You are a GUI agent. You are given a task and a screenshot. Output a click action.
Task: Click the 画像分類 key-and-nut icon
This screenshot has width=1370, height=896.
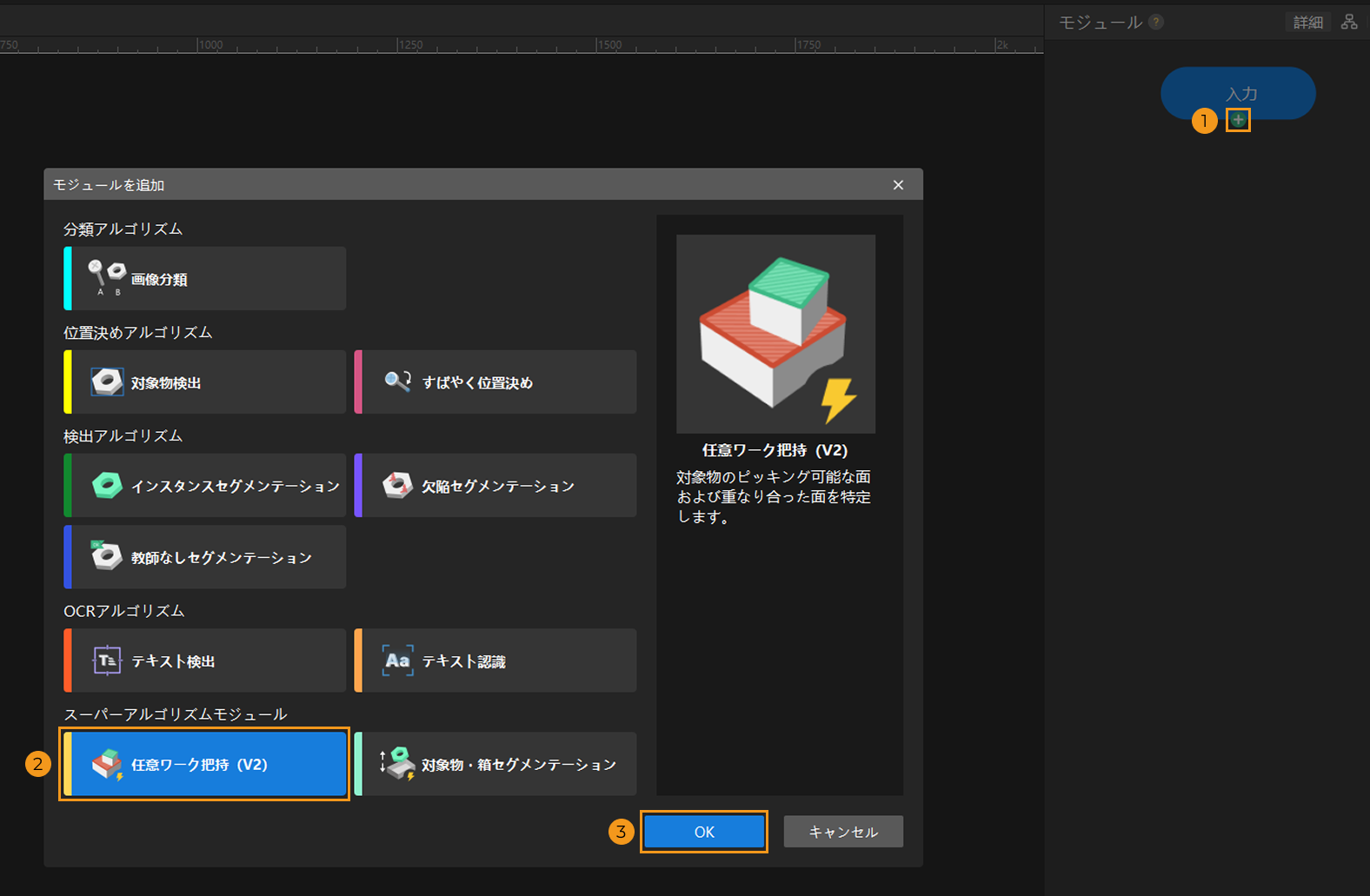click(x=107, y=278)
